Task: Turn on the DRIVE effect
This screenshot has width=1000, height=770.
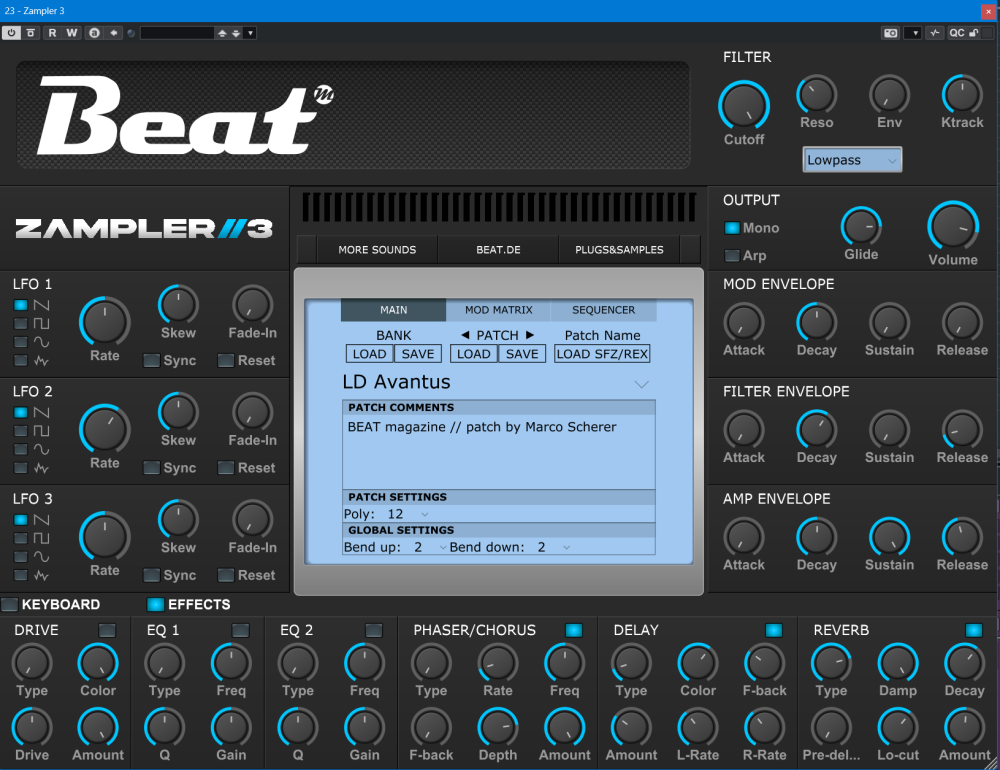Action: tap(107, 630)
